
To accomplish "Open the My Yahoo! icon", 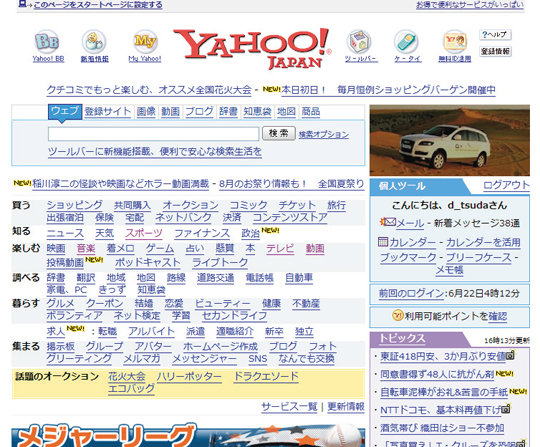I will [x=145, y=41].
